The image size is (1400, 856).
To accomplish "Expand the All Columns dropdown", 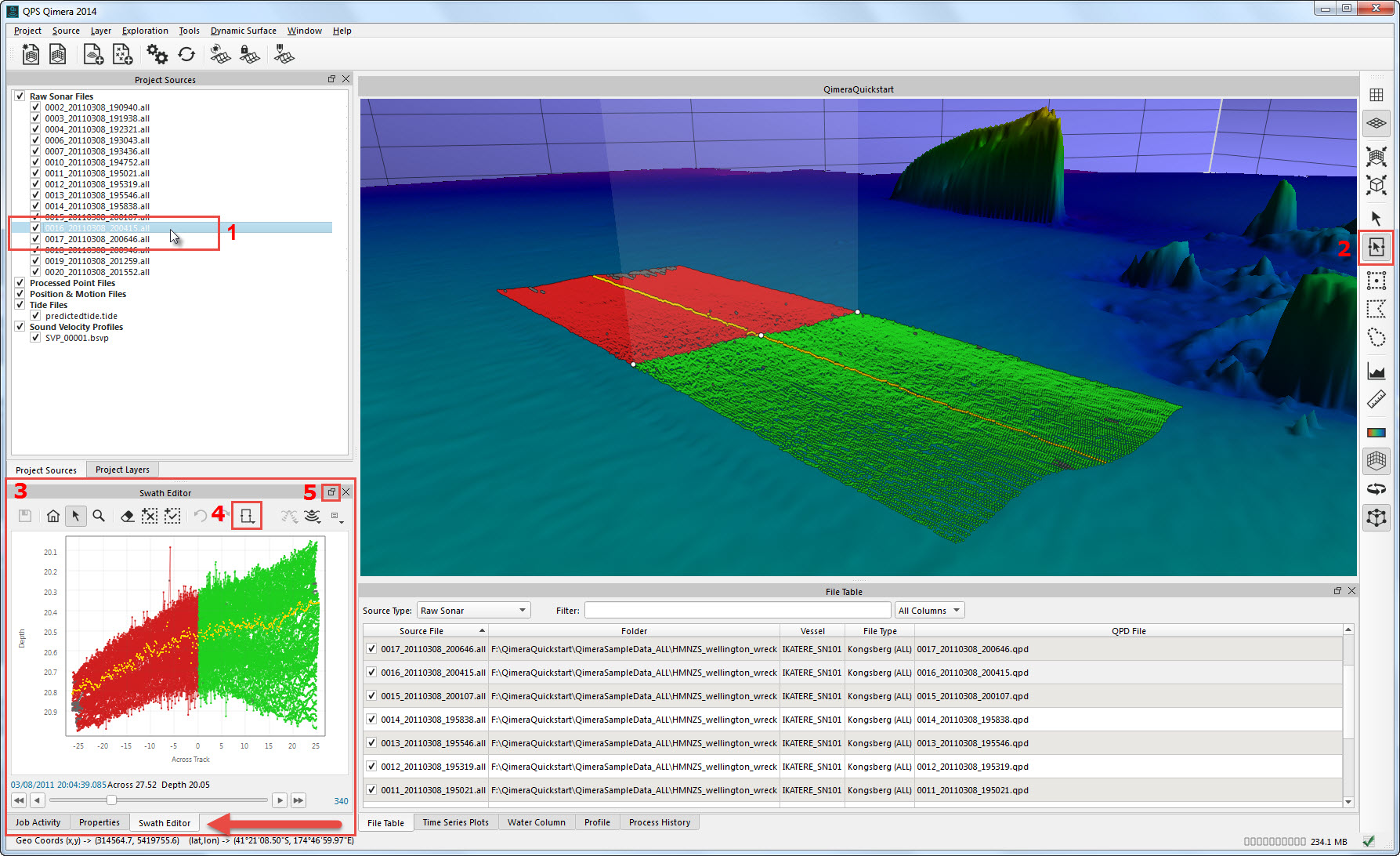I will coord(929,611).
